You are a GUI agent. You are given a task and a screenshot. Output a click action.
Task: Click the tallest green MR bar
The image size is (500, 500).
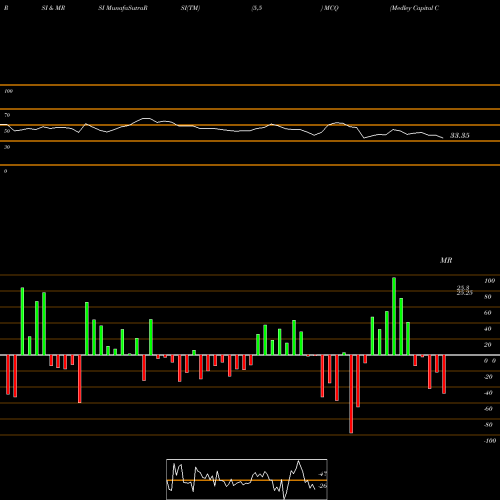pos(394,316)
